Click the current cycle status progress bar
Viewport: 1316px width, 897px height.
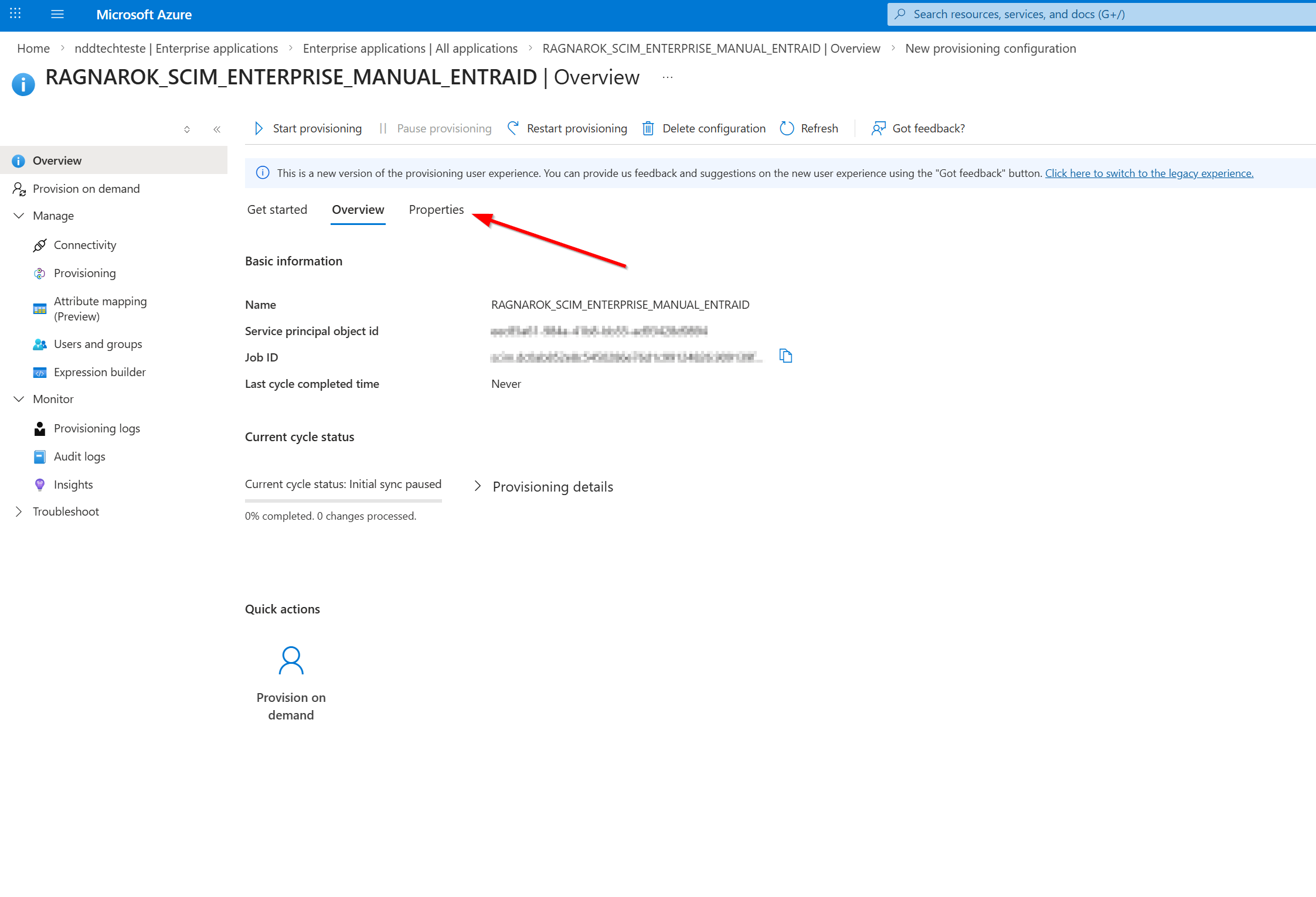(343, 501)
